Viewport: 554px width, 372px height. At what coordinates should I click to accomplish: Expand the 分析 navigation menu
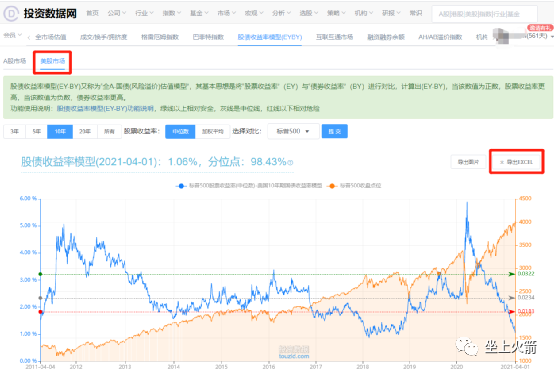click(x=282, y=13)
